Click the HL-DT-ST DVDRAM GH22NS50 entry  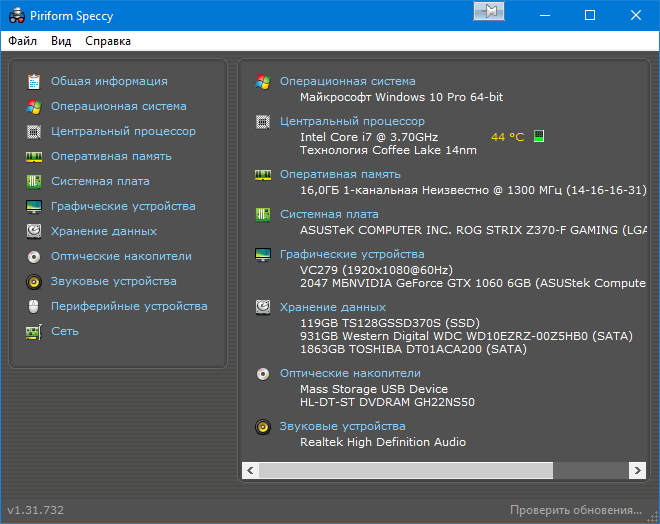tap(387, 402)
